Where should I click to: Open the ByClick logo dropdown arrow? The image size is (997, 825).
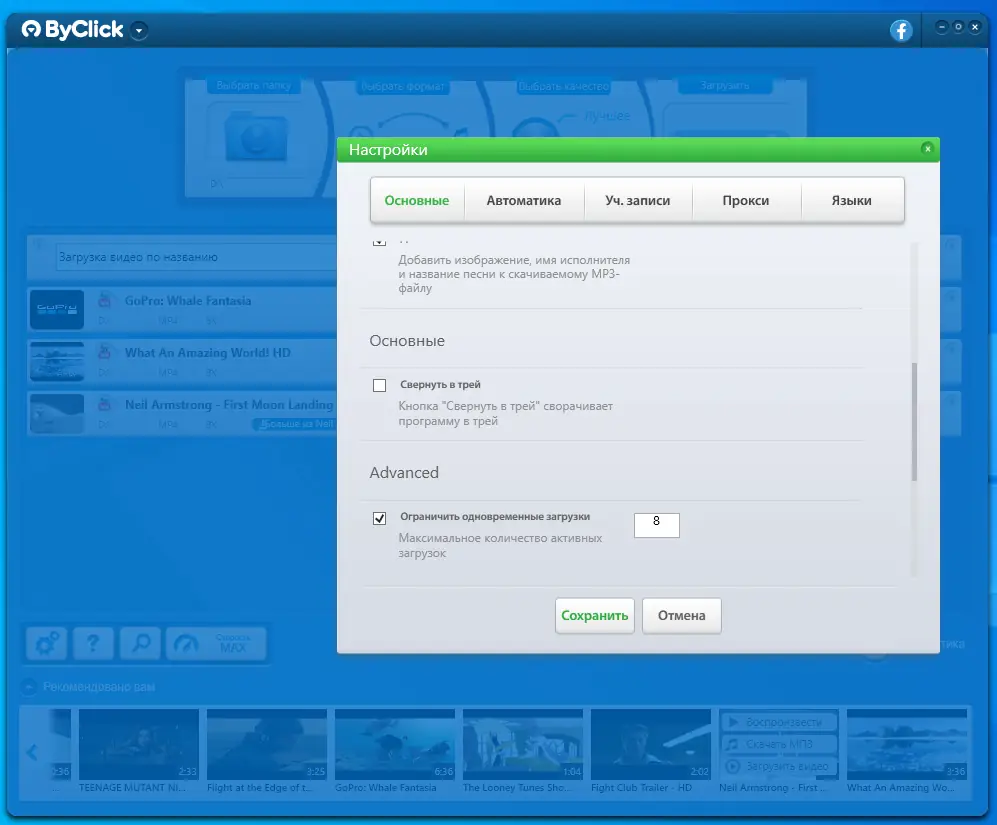click(x=139, y=30)
